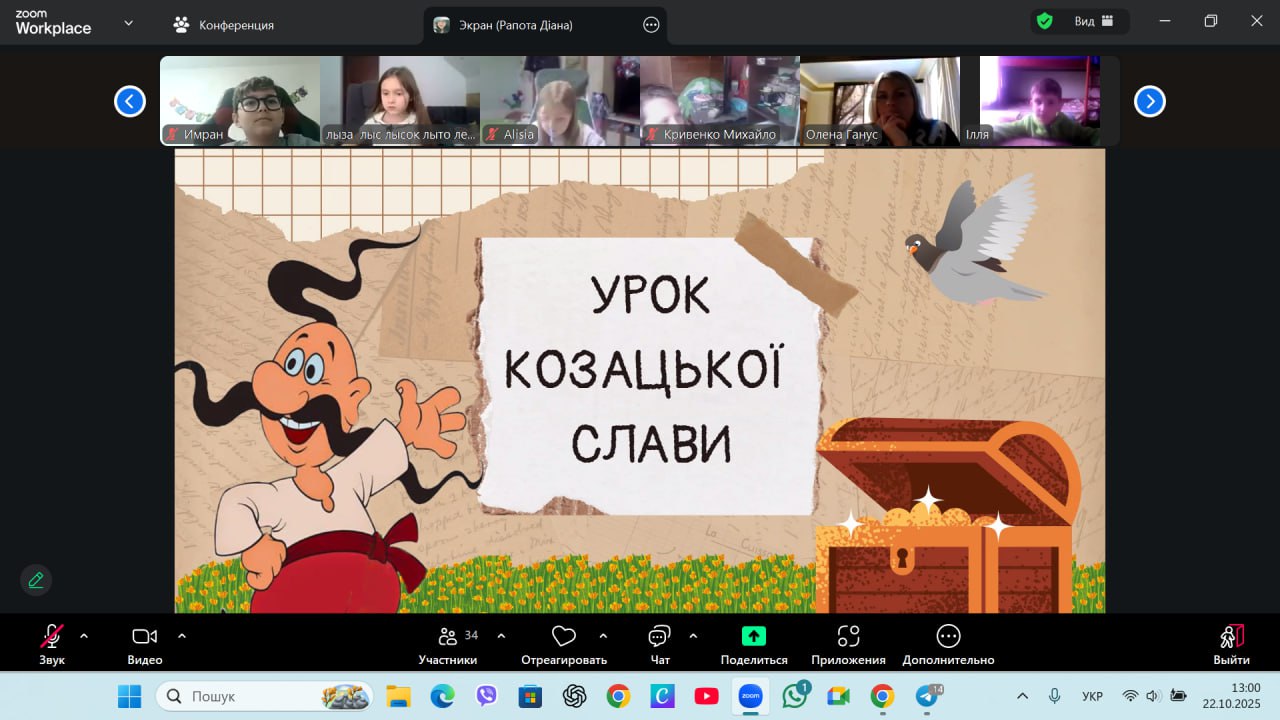Click Олена Ганус video thumbnail

(x=879, y=100)
